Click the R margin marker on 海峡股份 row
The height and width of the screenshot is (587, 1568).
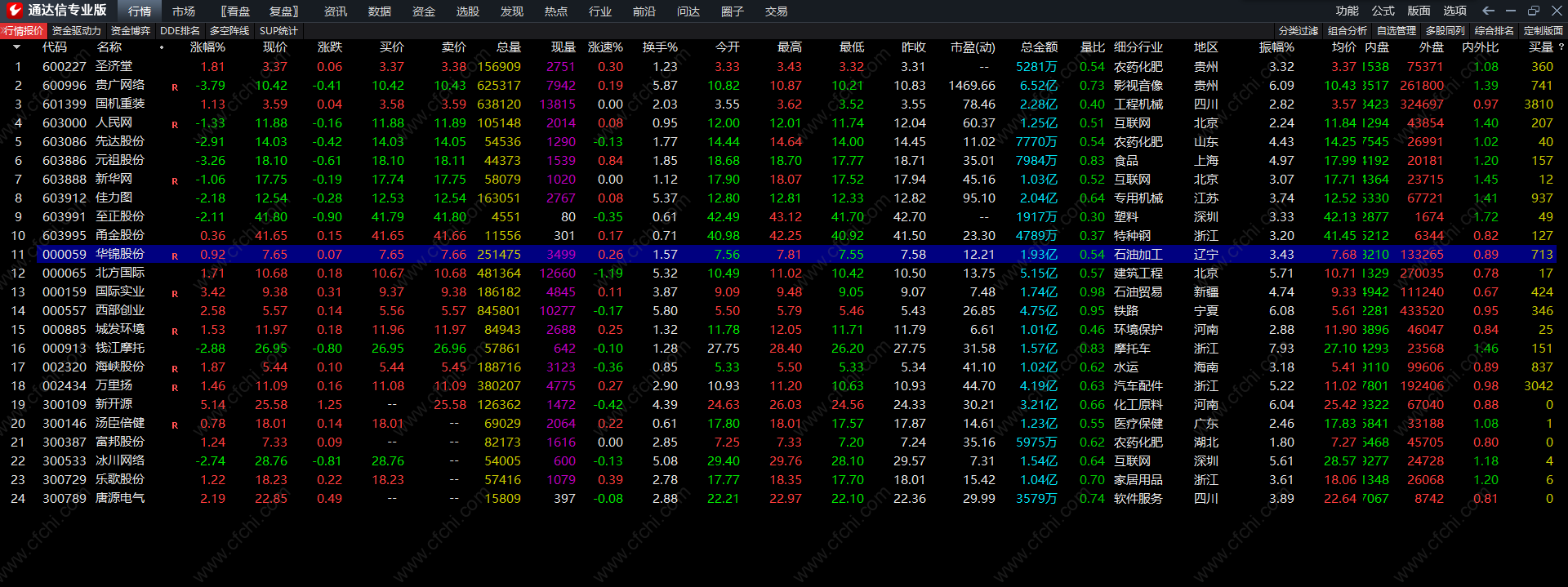(x=175, y=368)
